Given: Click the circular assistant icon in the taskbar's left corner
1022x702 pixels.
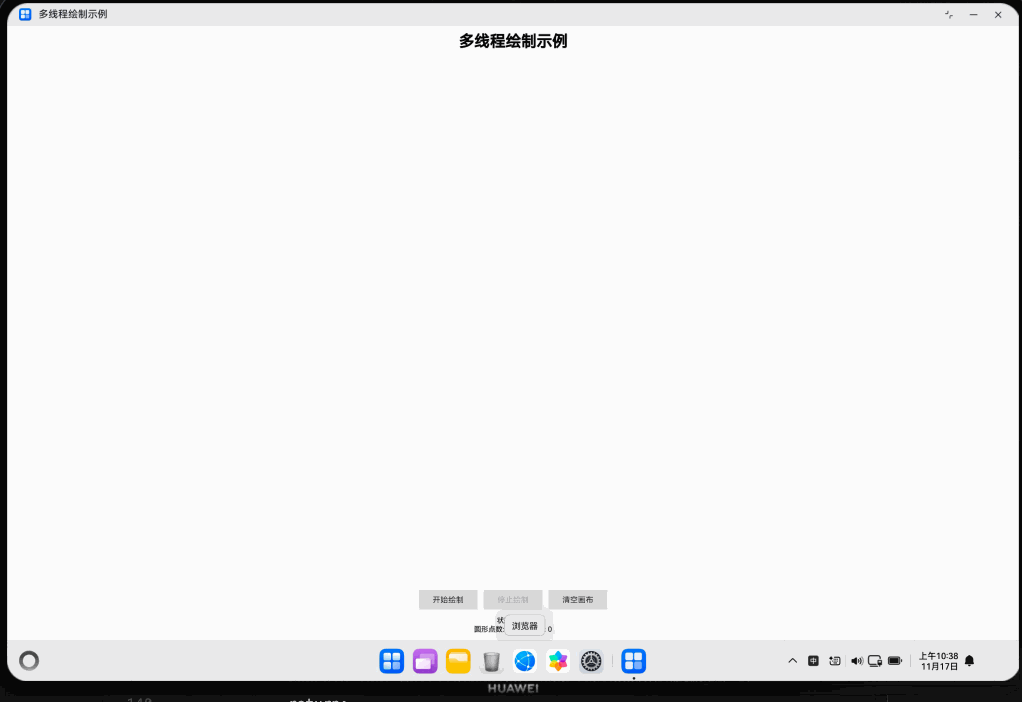Looking at the screenshot, I should click(29, 661).
